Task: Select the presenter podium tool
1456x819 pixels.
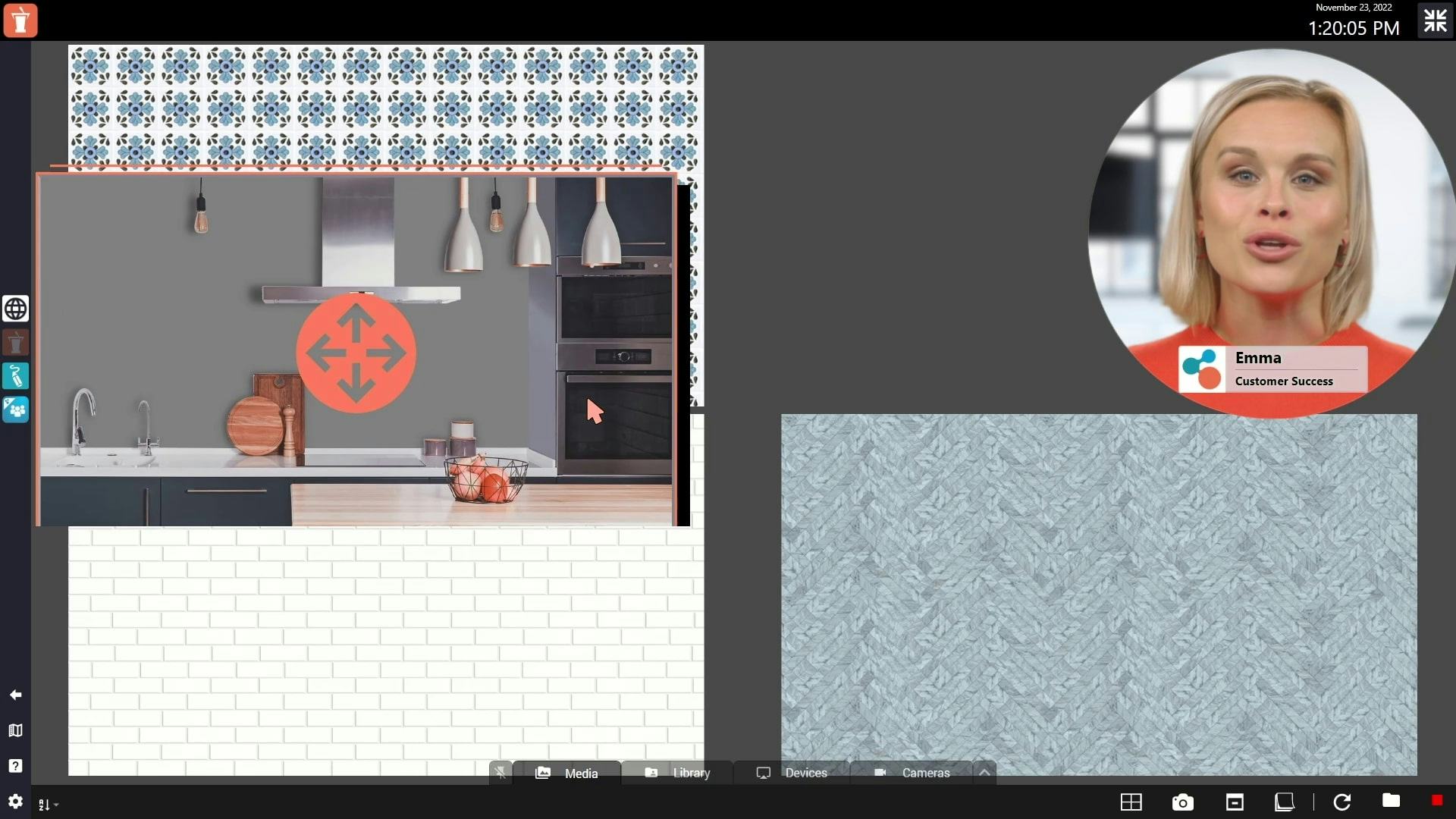Action: pos(16,342)
